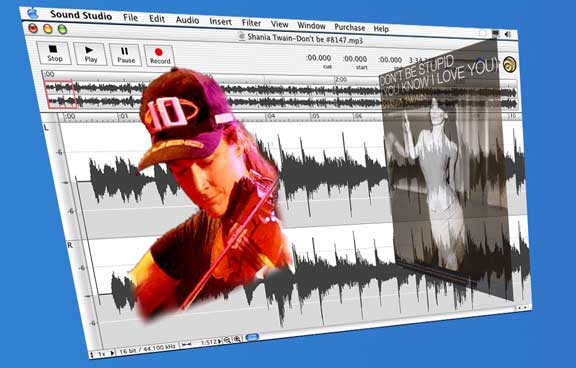
Task: Open the 1:512 zoom ratio popup
Action: point(210,342)
